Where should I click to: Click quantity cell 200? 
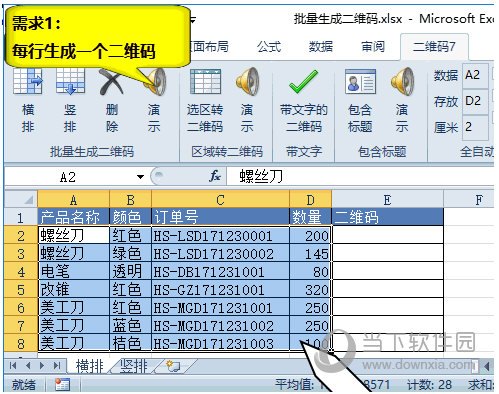click(310, 235)
